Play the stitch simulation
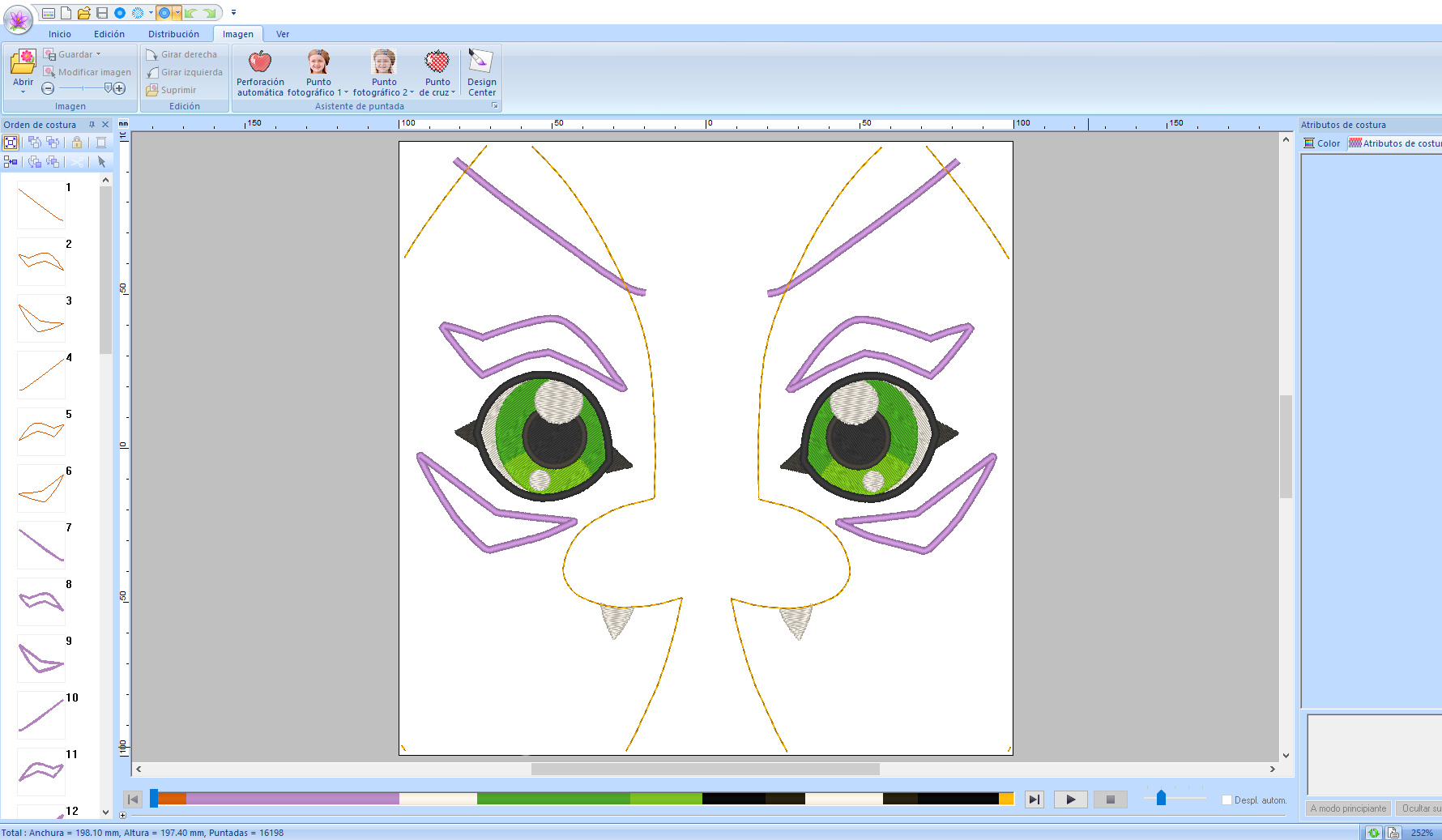 (1070, 799)
